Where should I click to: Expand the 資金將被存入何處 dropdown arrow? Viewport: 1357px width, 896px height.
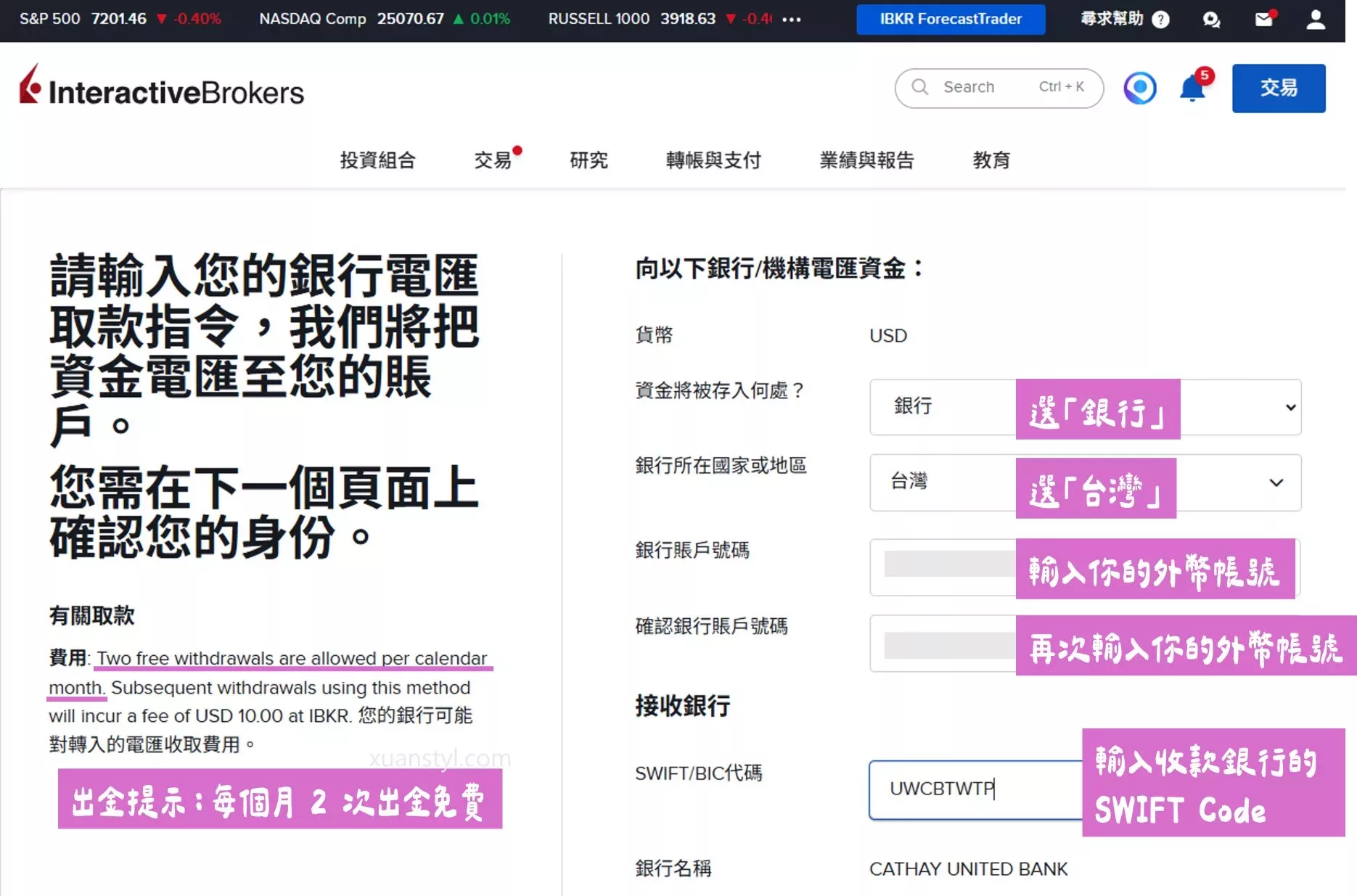[x=1290, y=407]
